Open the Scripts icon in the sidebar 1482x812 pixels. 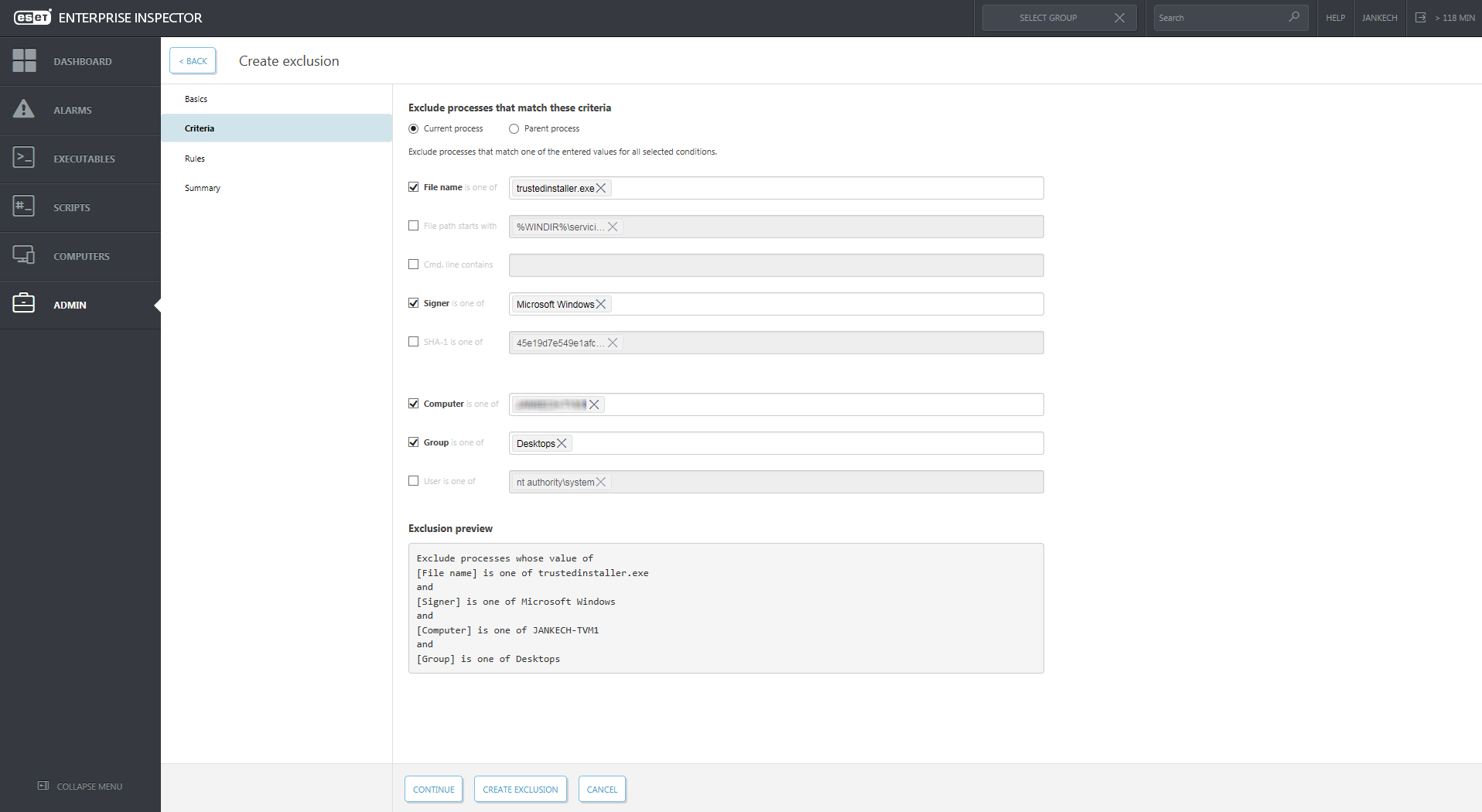24,206
